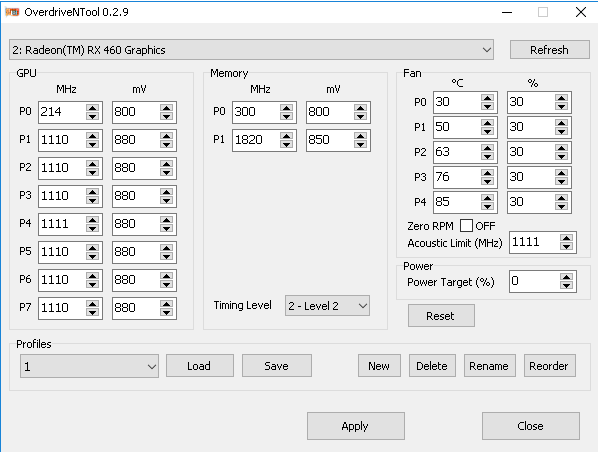Viewport: 598px width, 452px height.
Task: Decrease Power Target with down arrow
Action: 567,286
